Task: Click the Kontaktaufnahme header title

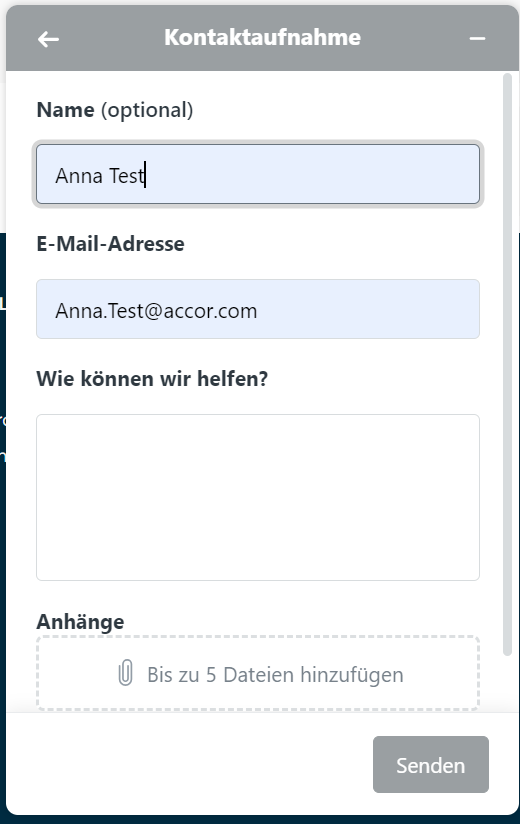Action: click(x=263, y=37)
